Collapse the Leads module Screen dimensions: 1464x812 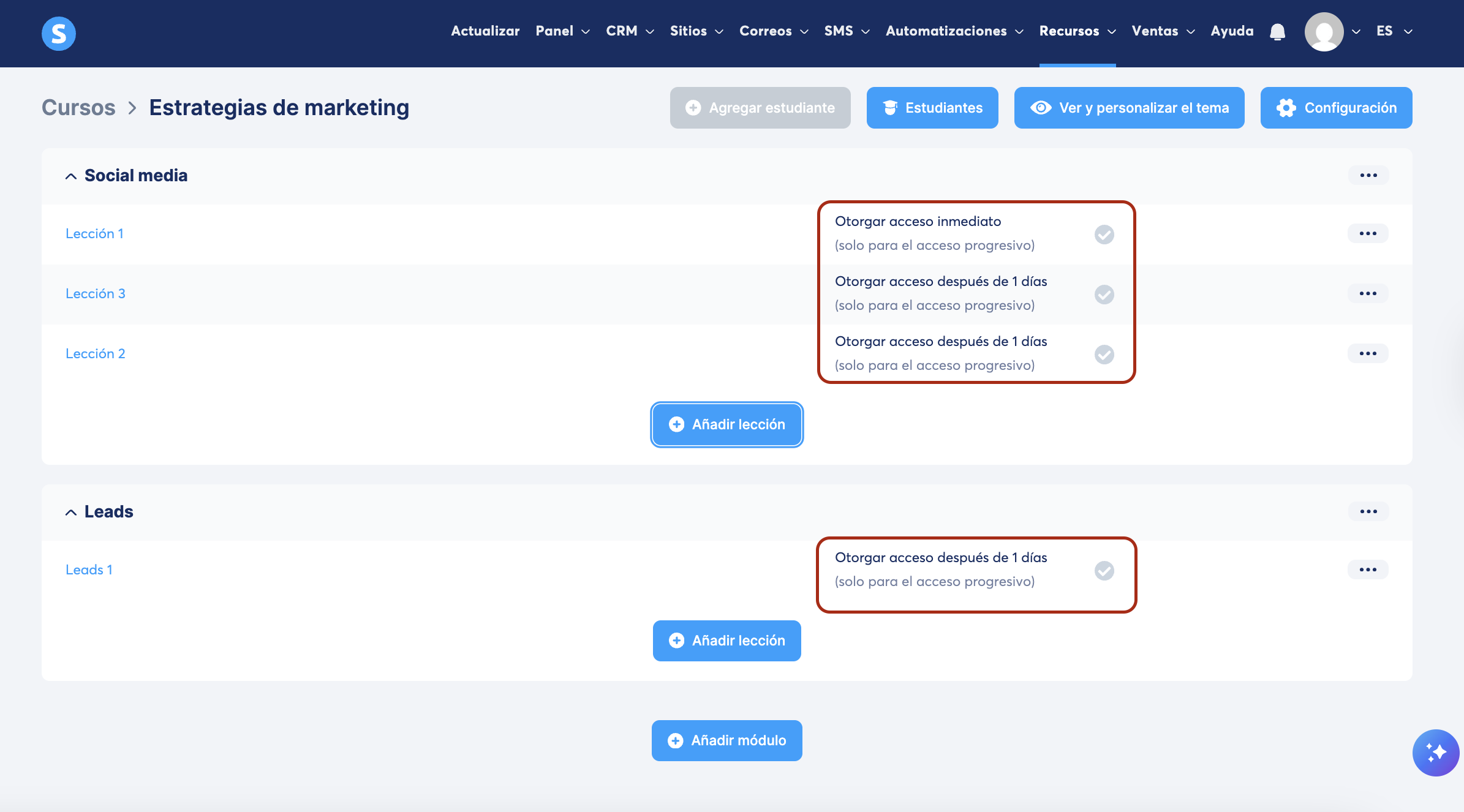(x=71, y=512)
